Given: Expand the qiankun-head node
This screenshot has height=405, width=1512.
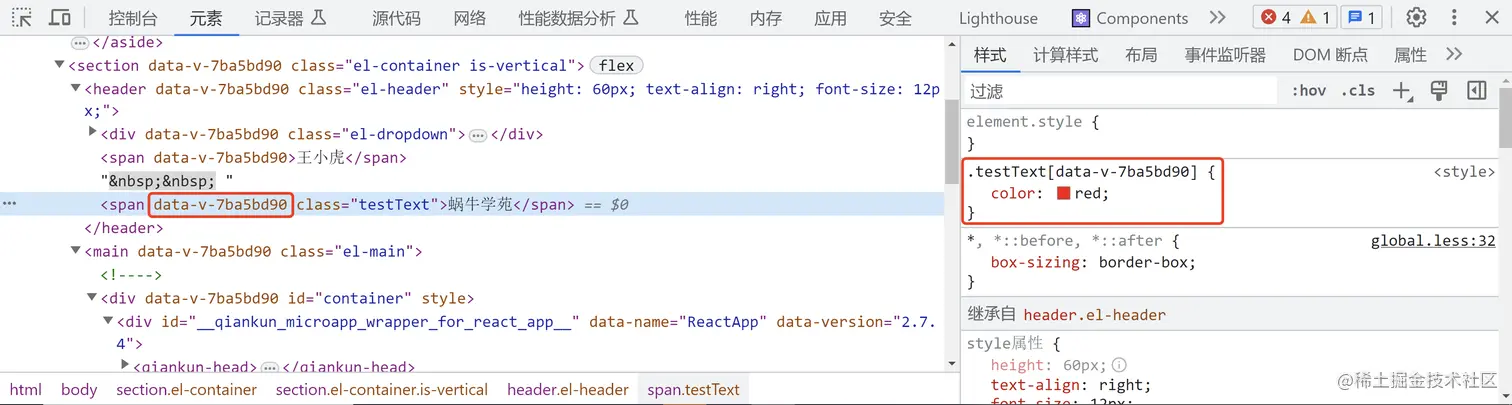Looking at the screenshot, I should click(x=125, y=366).
